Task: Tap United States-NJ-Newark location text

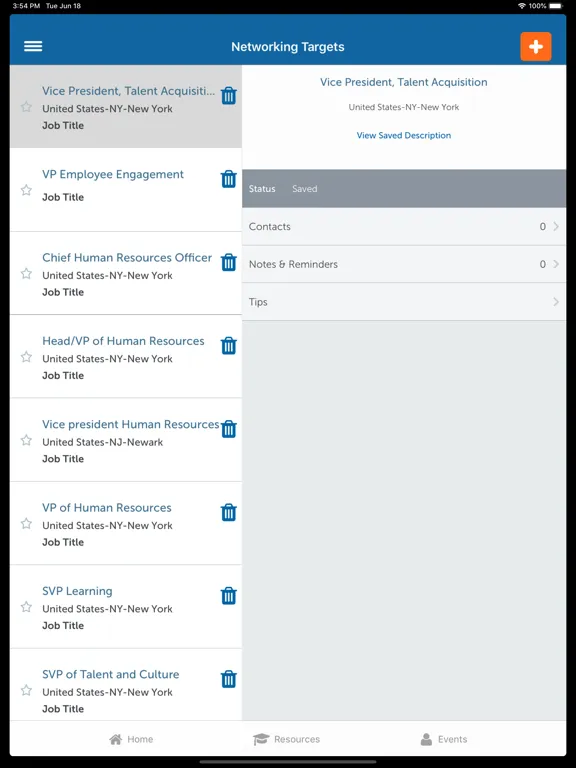Action: (102, 442)
